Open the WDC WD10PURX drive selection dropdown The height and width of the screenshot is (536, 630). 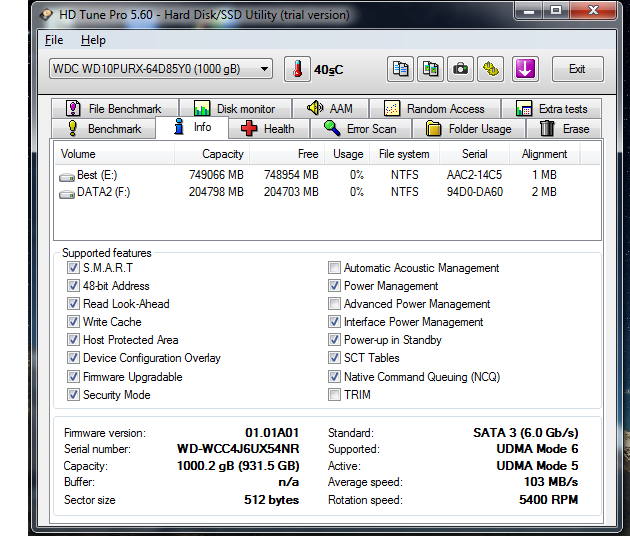click(x=264, y=69)
